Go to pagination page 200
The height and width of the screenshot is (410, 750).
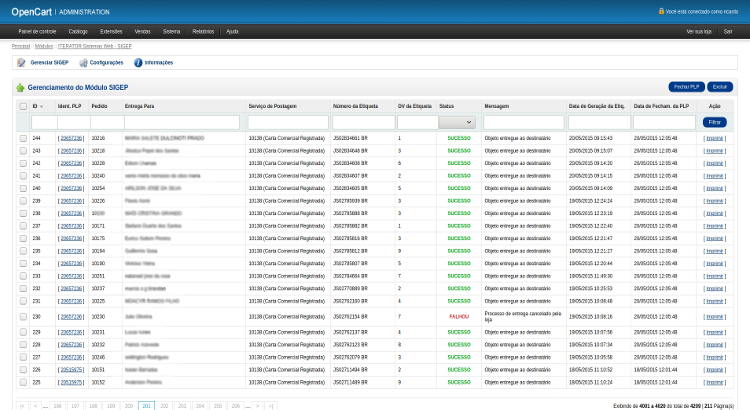[x=129, y=406]
